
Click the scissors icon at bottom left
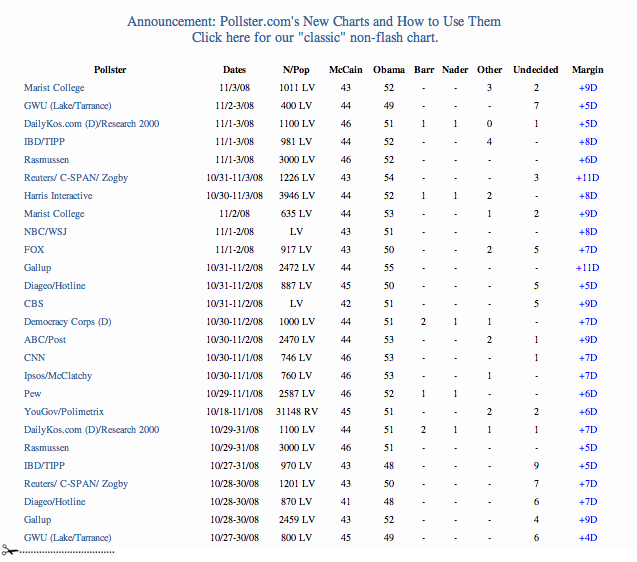[x=8, y=550]
